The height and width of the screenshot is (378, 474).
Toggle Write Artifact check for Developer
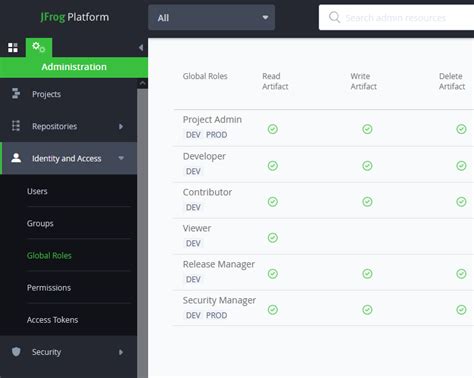[367, 166]
